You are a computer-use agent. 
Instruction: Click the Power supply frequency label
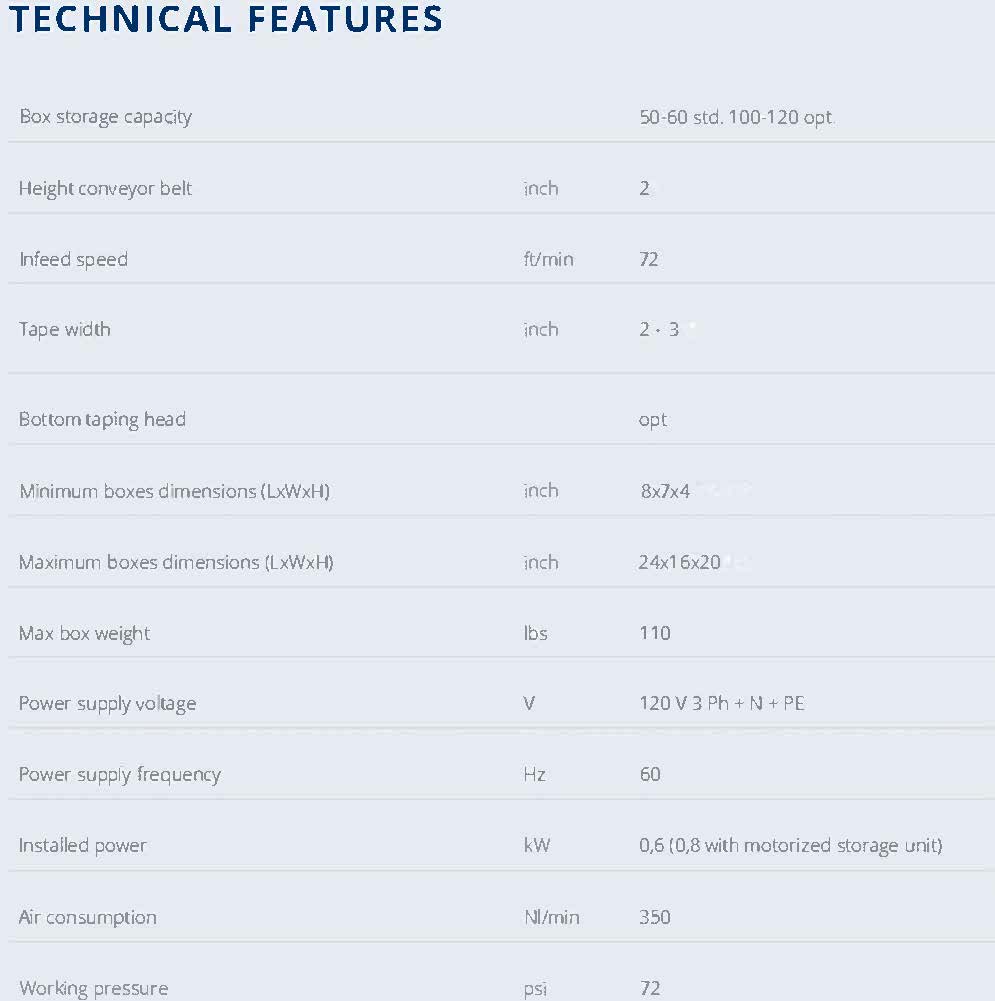119,775
